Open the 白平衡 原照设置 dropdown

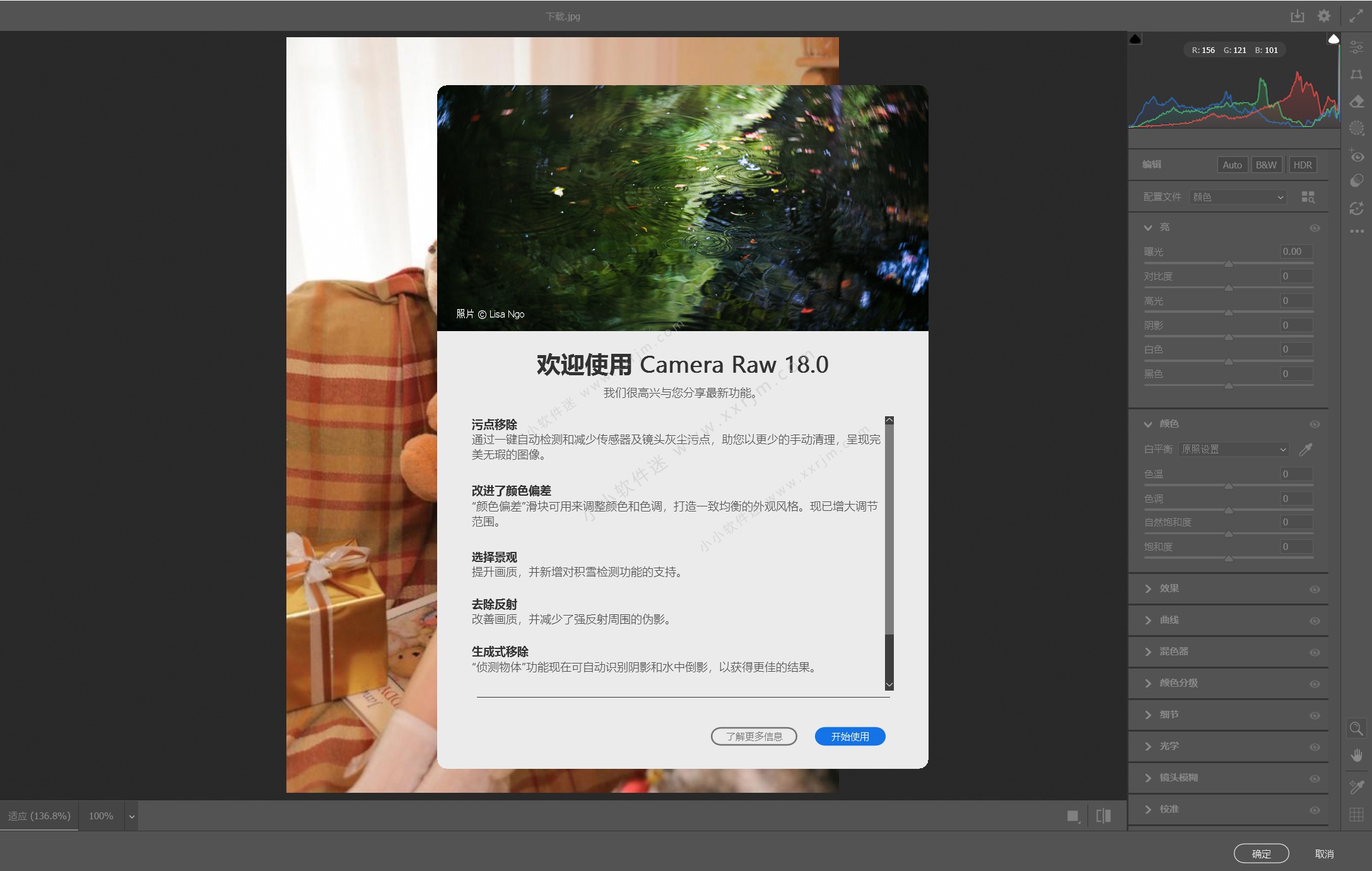(1233, 449)
